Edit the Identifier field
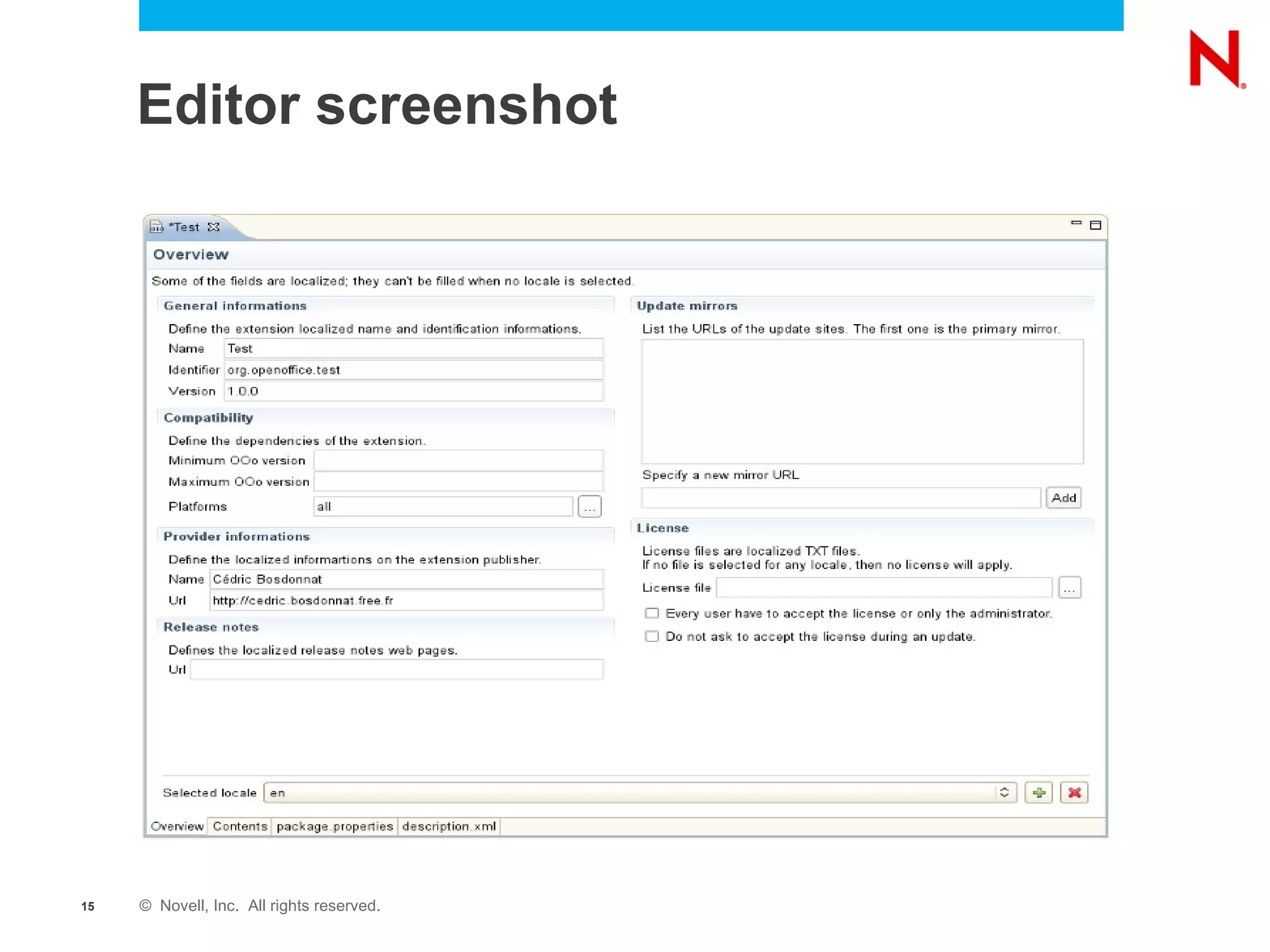Screen dimensions: 1270x952 [x=414, y=370]
